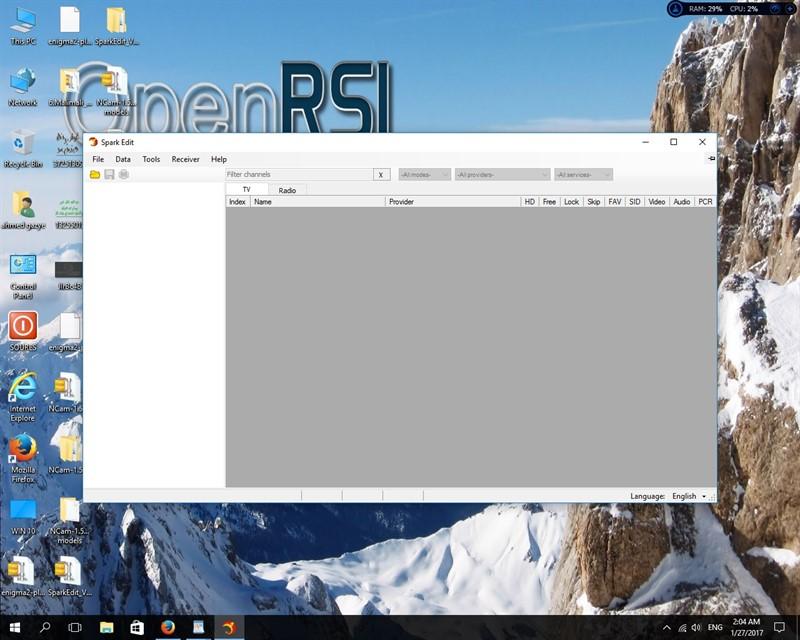Select the WIN 10 desktop icon
The height and width of the screenshot is (640, 800).
coord(23,516)
